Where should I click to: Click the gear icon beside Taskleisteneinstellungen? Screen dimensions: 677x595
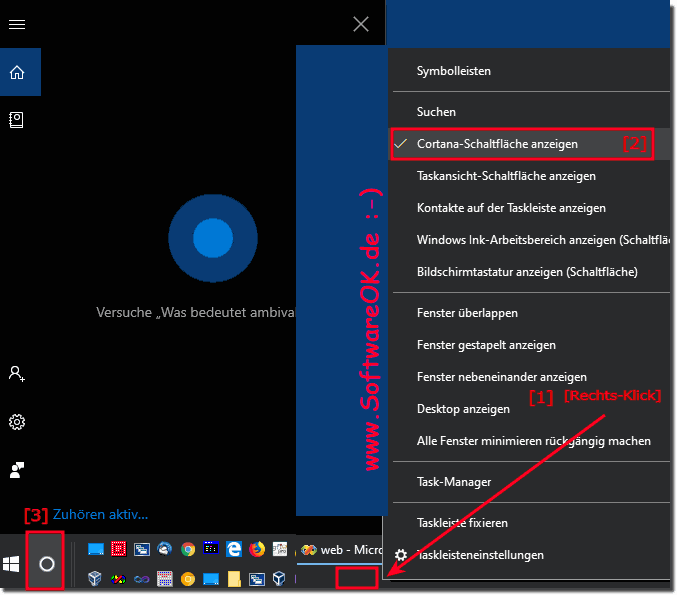[x=401, y=555]
